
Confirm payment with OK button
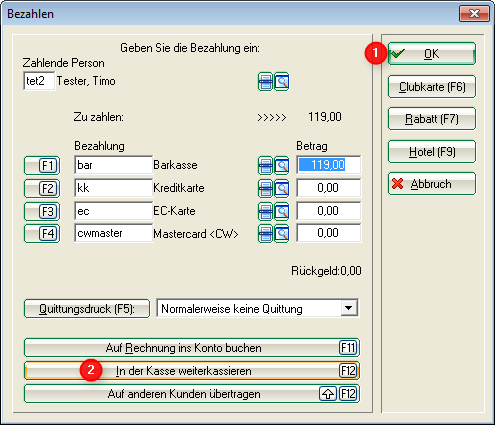(x=432, y=54)
